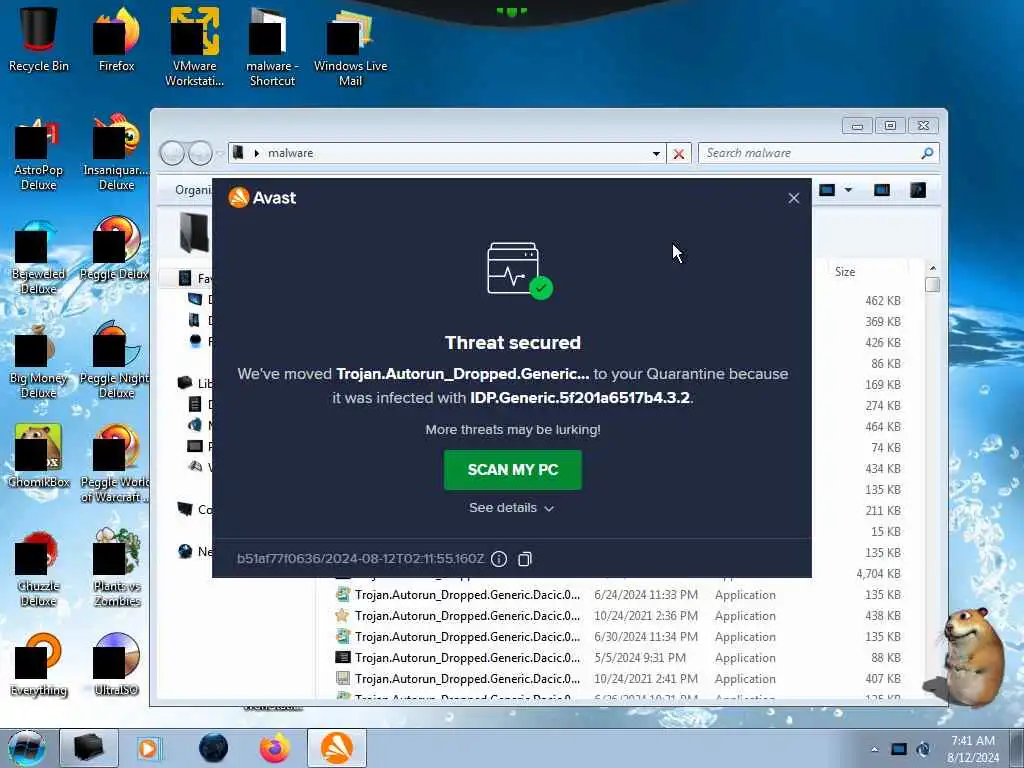
Task: Select Peggle Nights Deluxe desktop icon
Action: [115, 360]
